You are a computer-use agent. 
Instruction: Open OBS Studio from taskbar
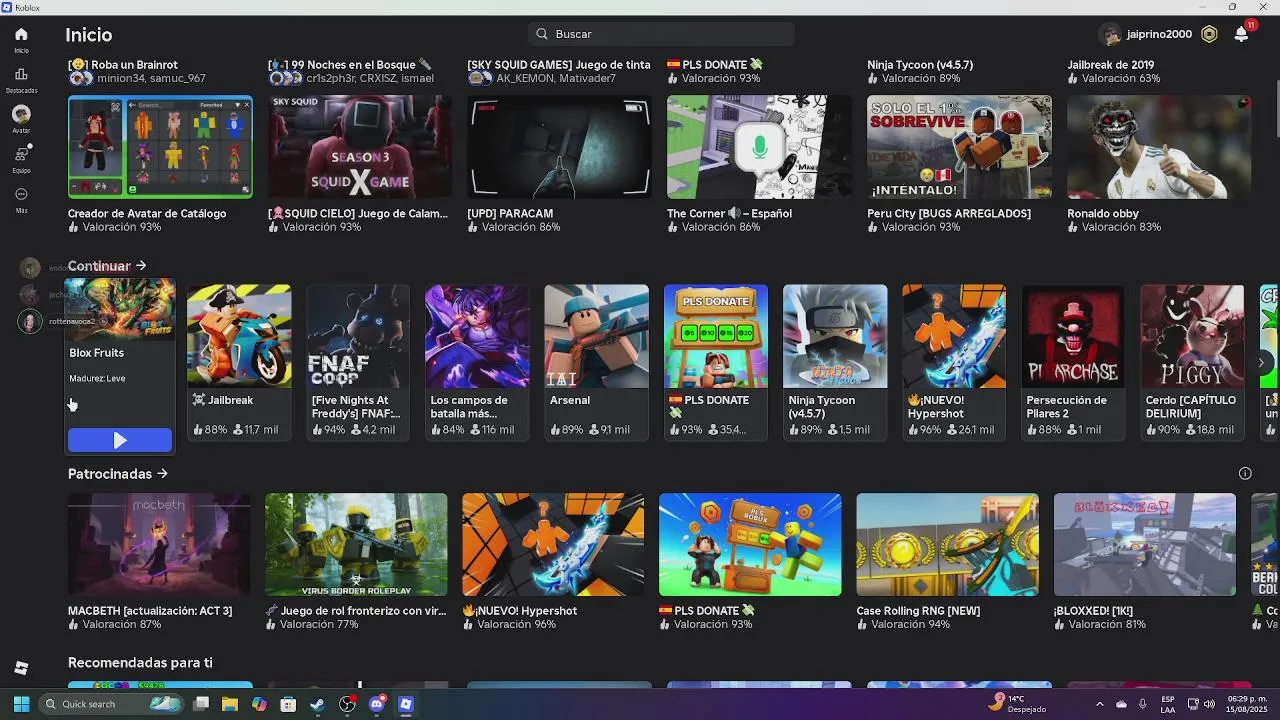pos(347,704)
